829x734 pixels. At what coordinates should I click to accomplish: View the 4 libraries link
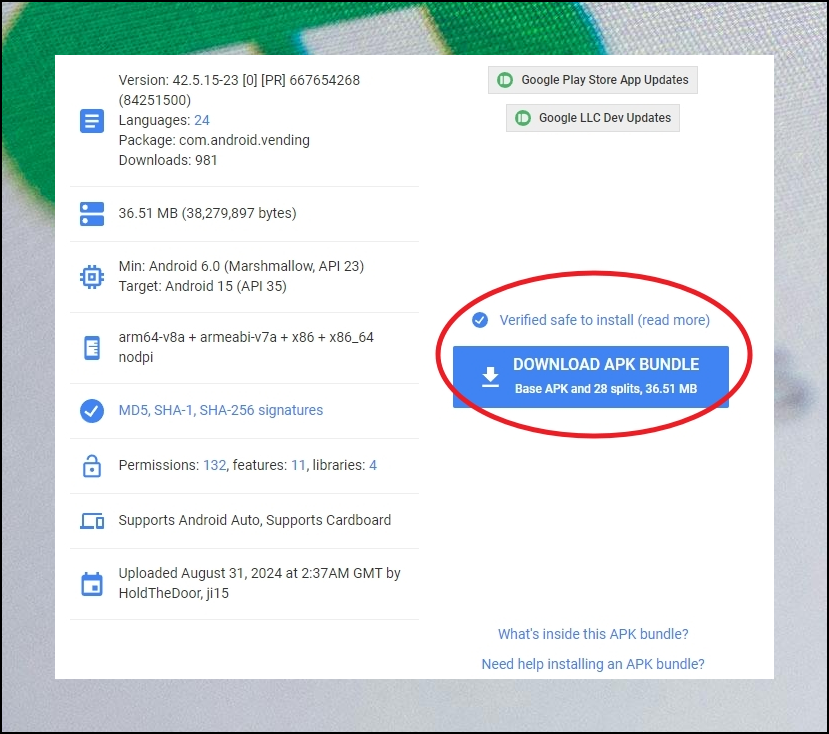373,465
